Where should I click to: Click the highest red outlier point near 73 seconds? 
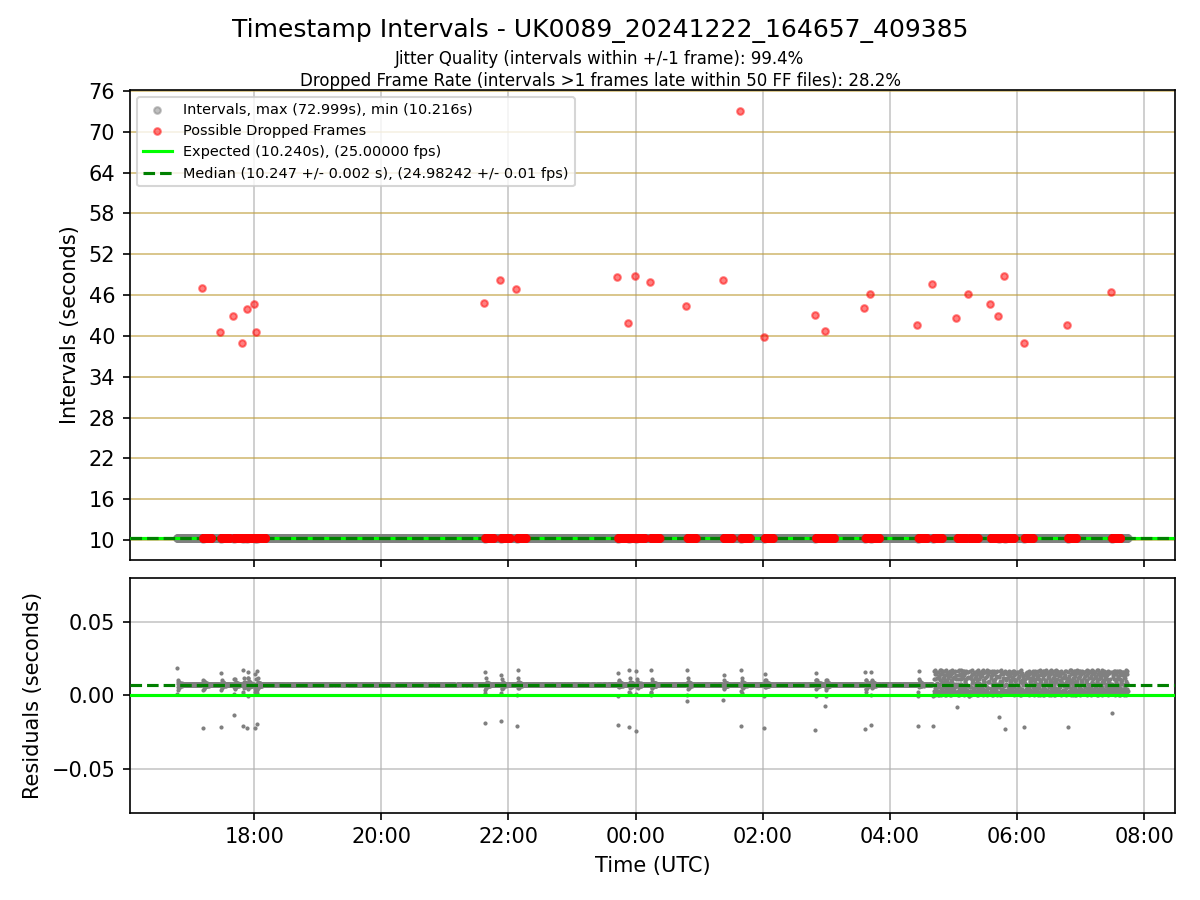pyautogui.click(x=740, y=111)
